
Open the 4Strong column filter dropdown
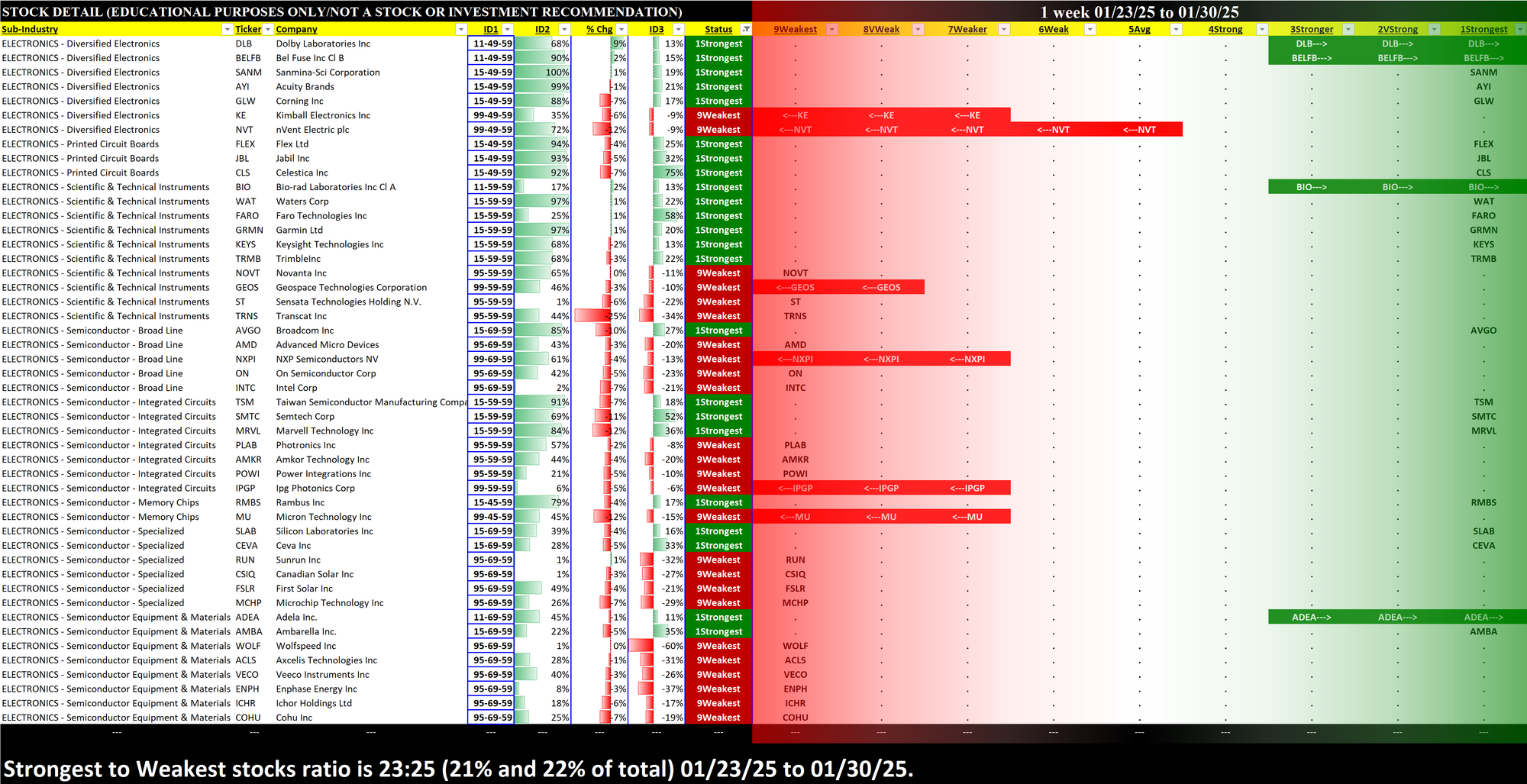coord(1262,29)
